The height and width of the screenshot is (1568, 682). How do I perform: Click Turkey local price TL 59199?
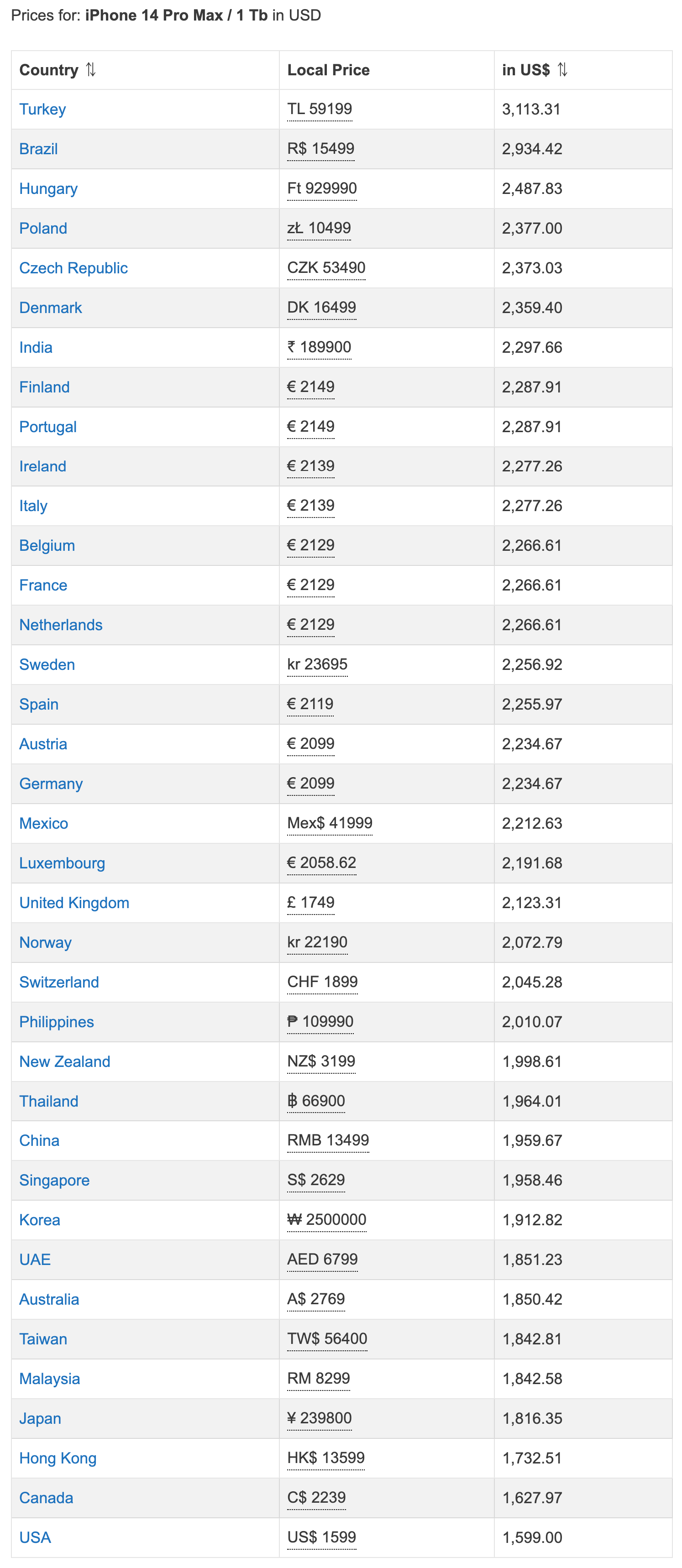tap(320, 109)
